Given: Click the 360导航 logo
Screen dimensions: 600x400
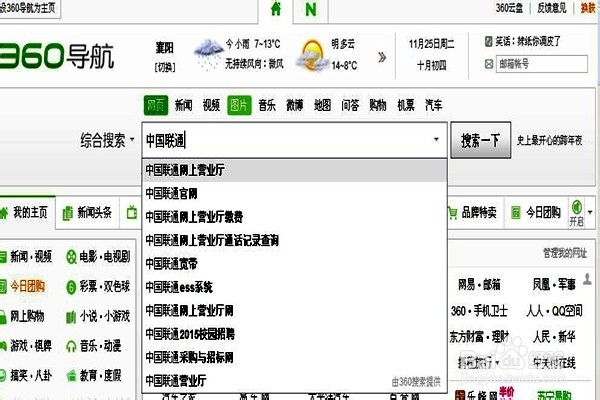Looking at the screenshot, I should (57, 56).
